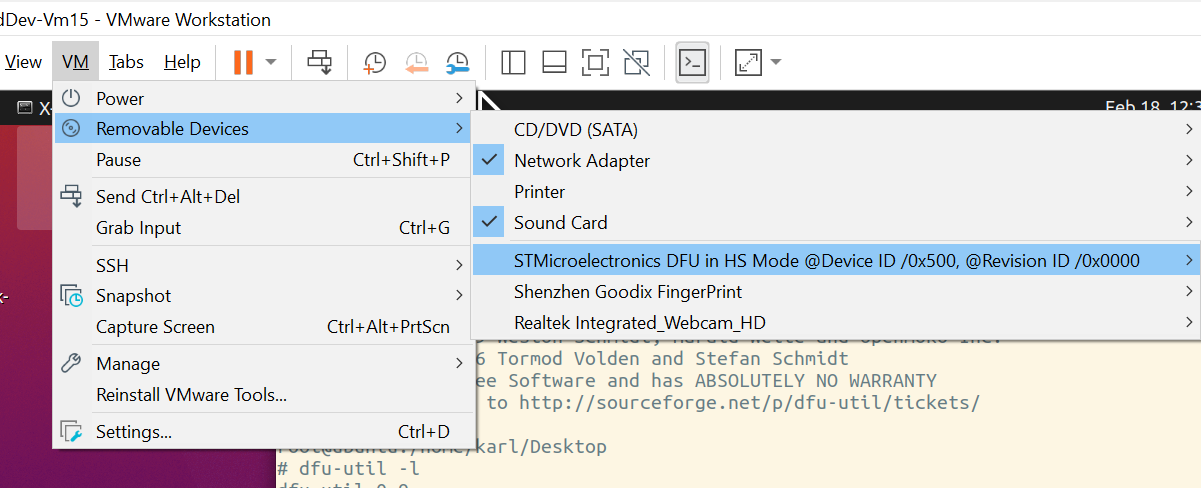The image size is (1201, 488).
Task: Expand the SSH submenu
Action: coord(264,265)
